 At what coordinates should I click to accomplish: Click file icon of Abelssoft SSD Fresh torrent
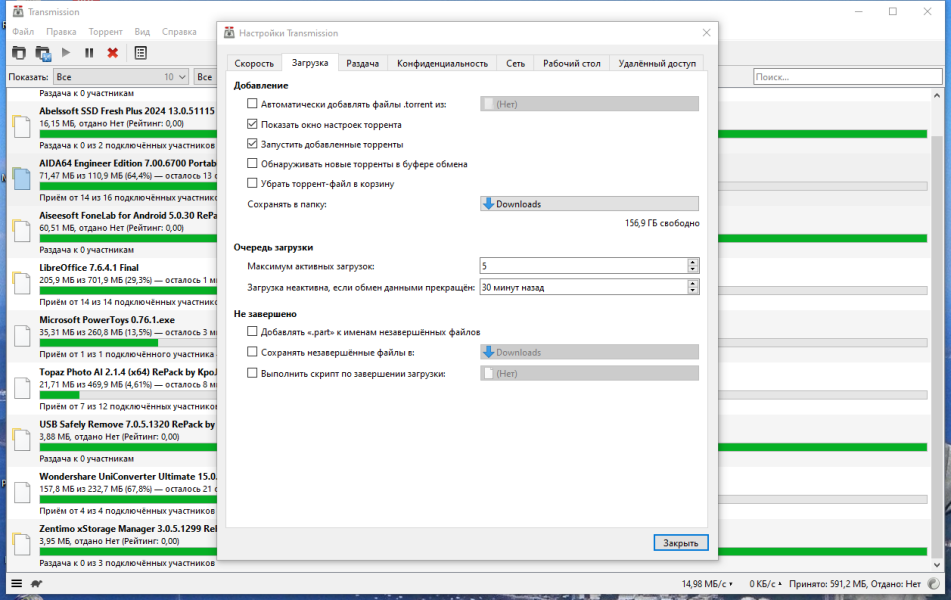coord(22,126)
